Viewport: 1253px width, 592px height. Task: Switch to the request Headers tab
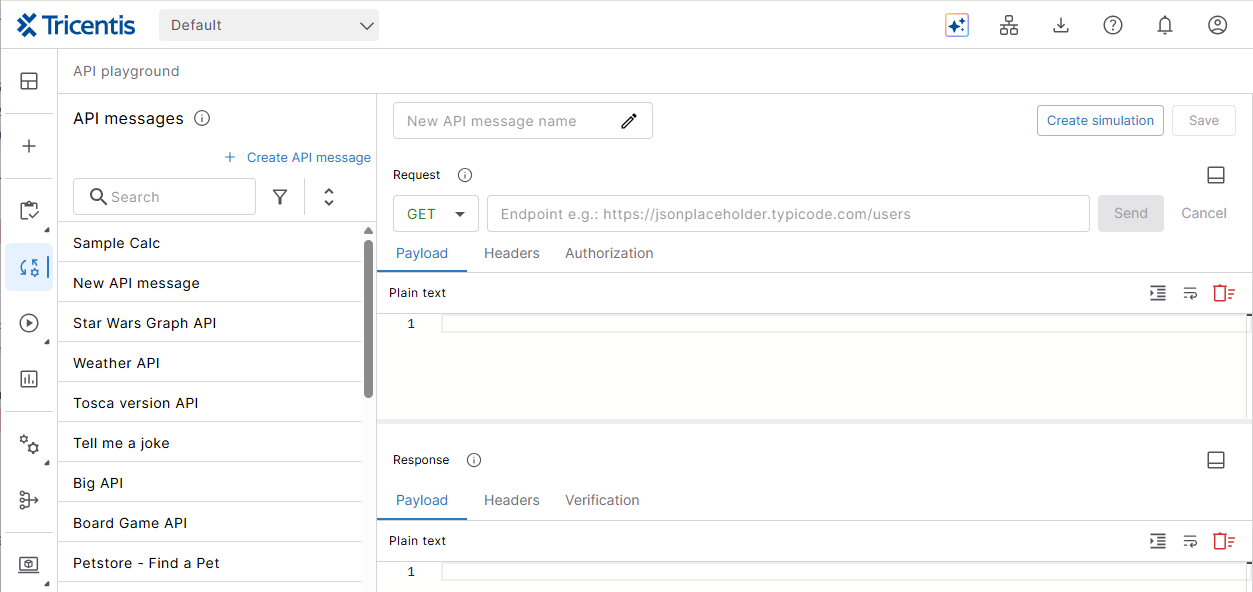(511, 253)
